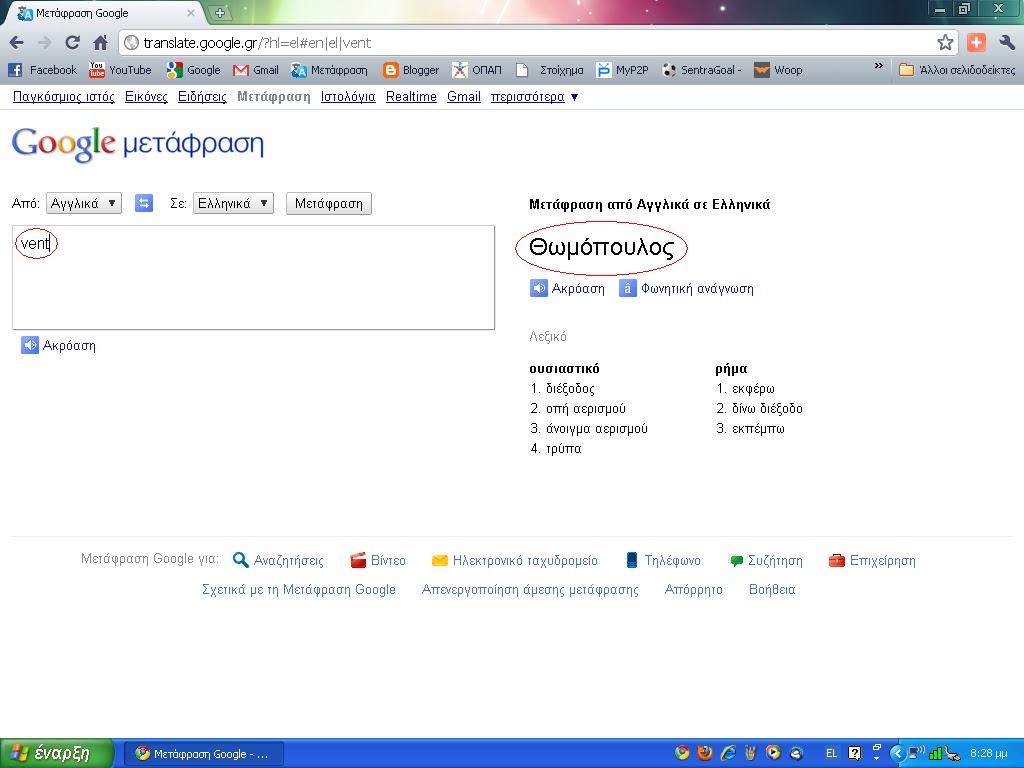
Task: Open the YouTube bookmark
Action: tap(122, 70)
